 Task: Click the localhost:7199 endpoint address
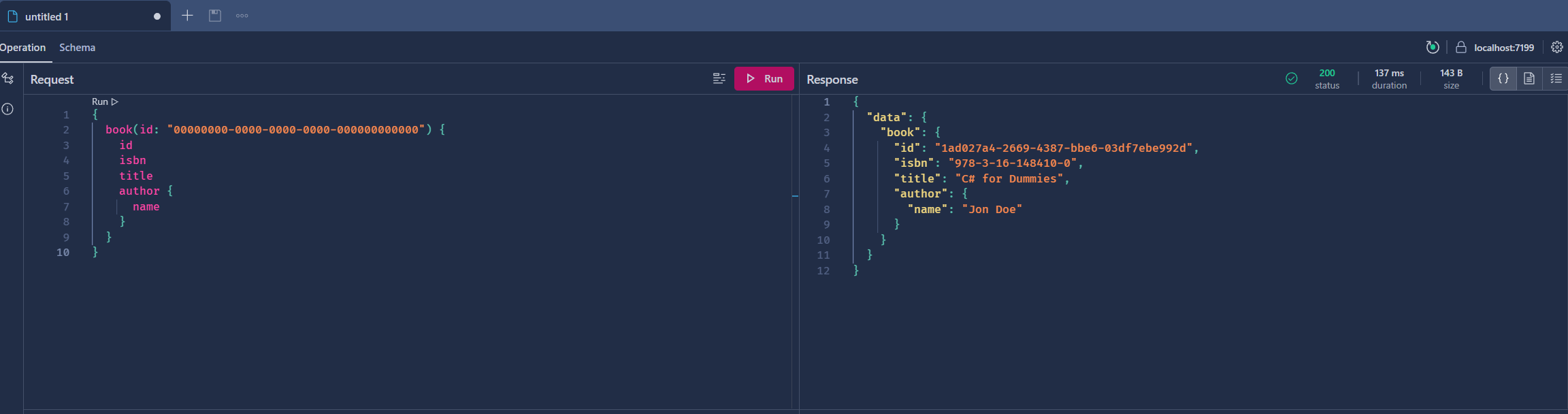point(1504,48)
